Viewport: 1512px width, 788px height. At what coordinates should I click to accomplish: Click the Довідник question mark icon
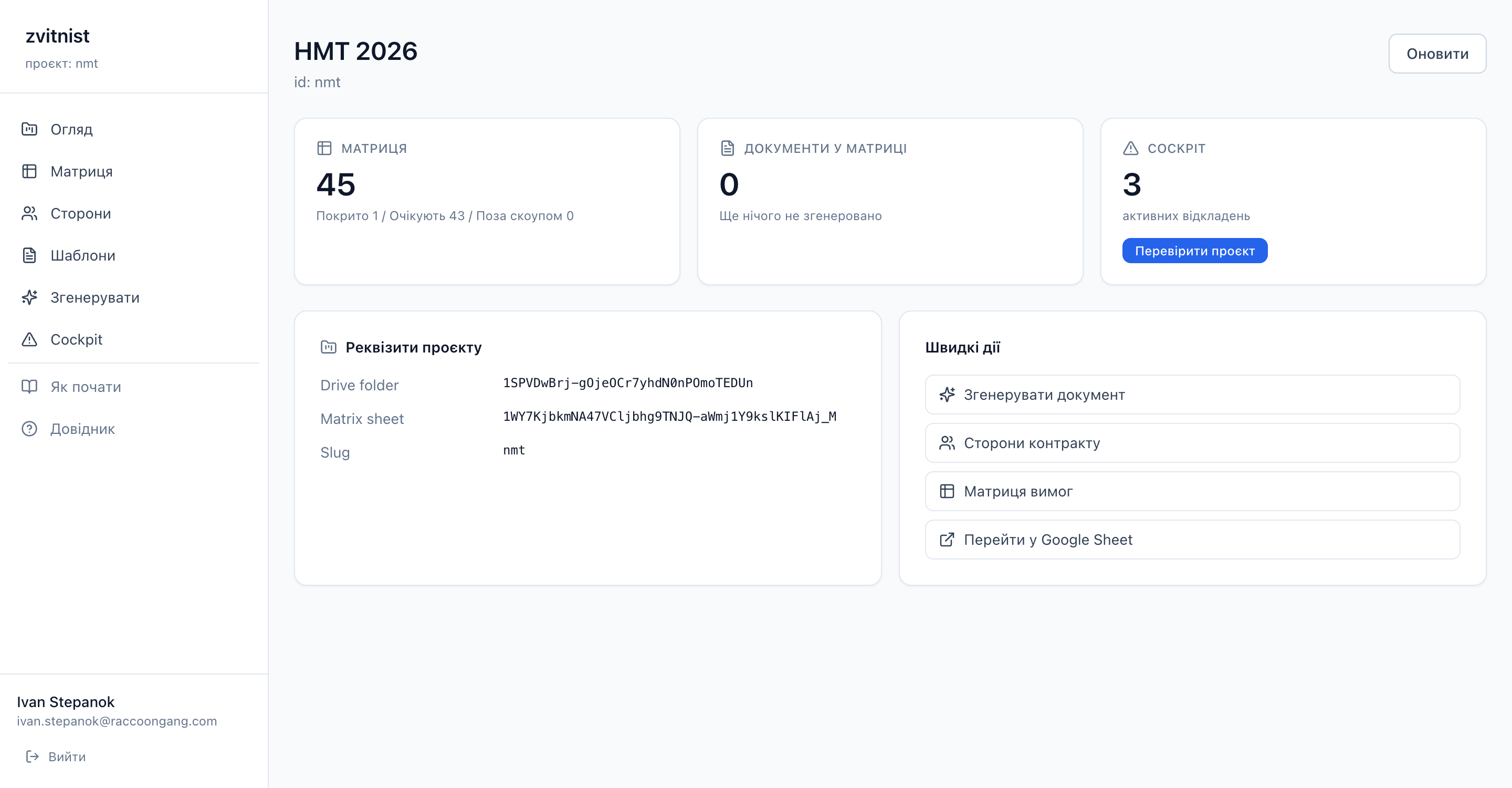click(x=29, y=429)
